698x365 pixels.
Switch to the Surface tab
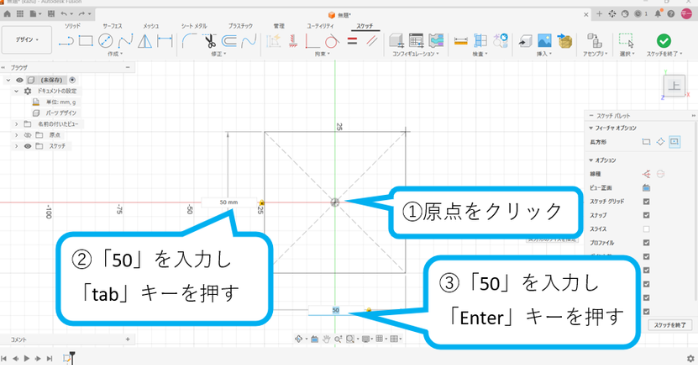pyautogui.click(x=112, y=26)
